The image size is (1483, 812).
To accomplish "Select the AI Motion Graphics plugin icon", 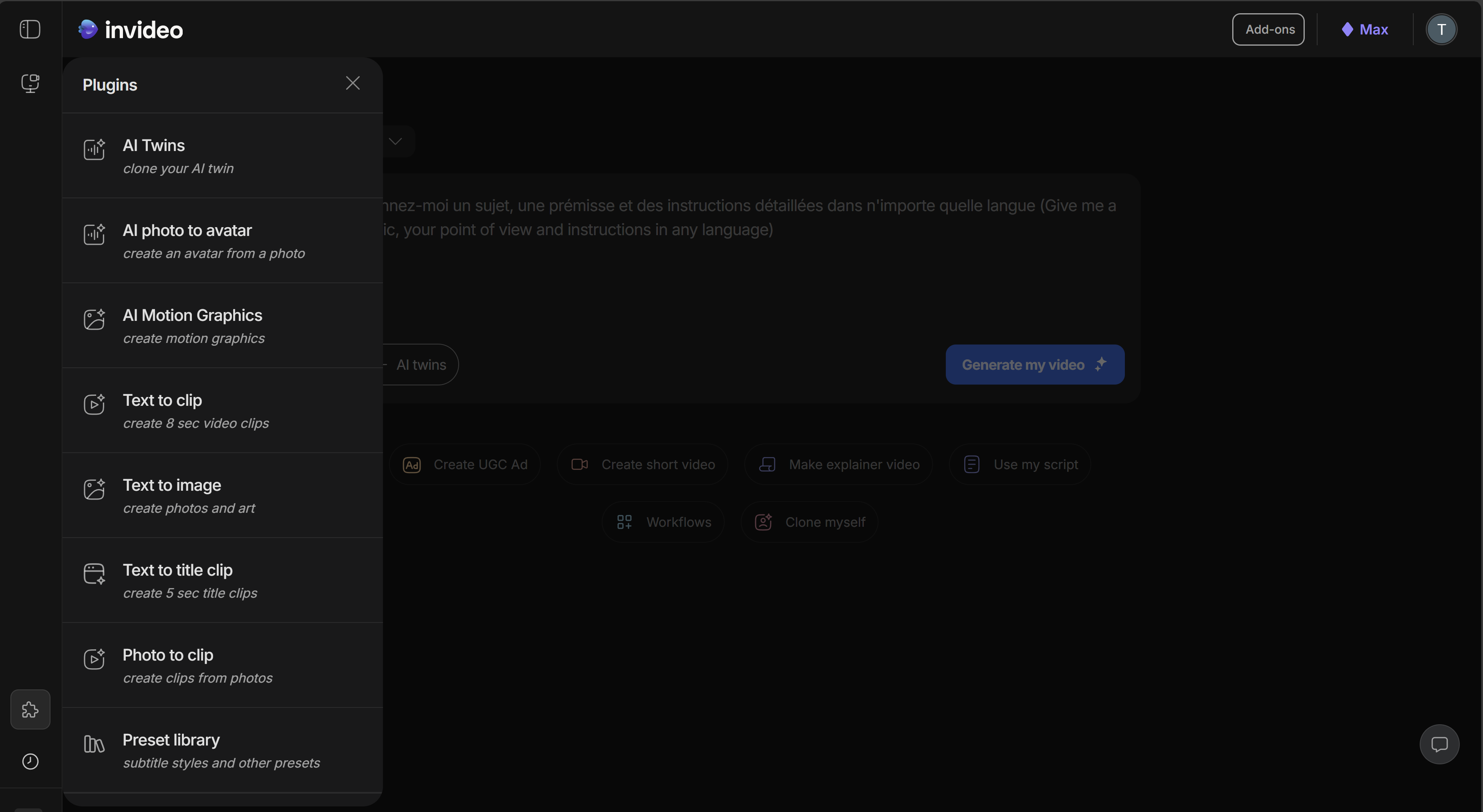I will tap(95, 320).
